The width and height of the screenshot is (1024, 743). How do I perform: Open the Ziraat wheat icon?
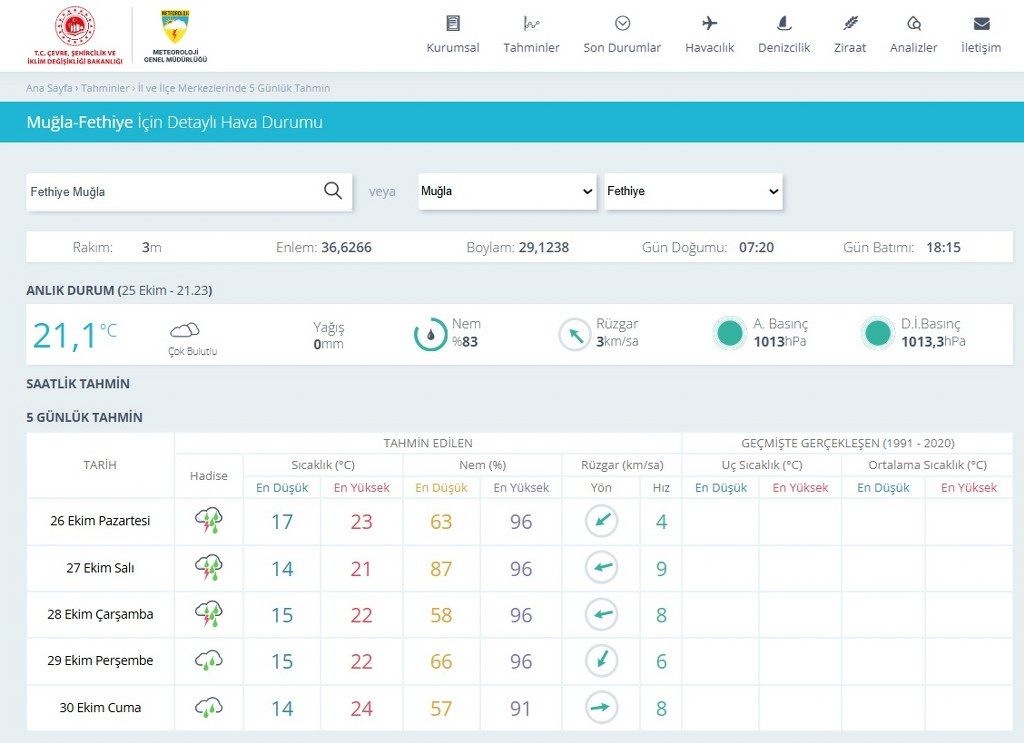point(850,24)
